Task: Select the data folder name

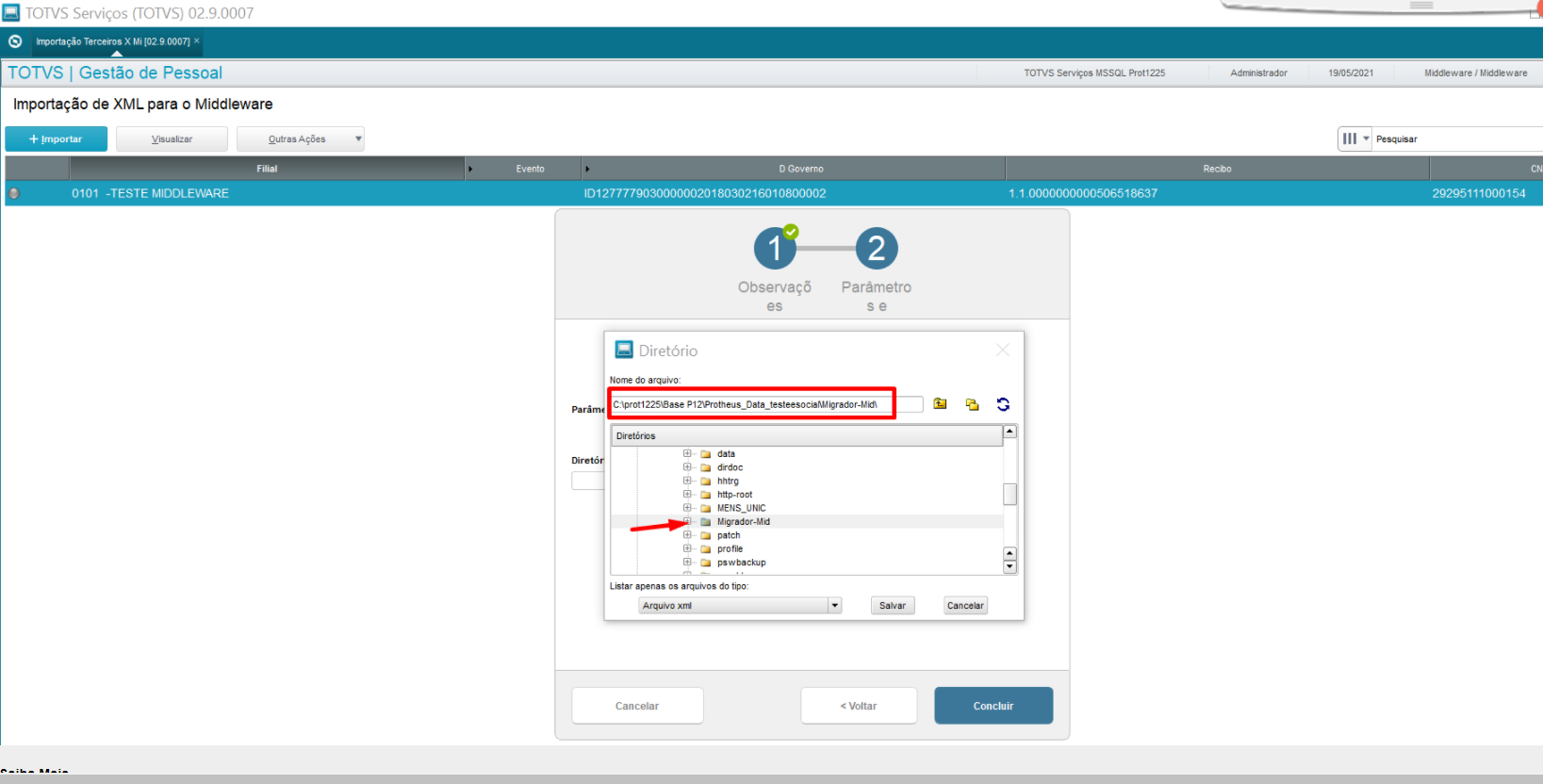Action: point(726,454)
